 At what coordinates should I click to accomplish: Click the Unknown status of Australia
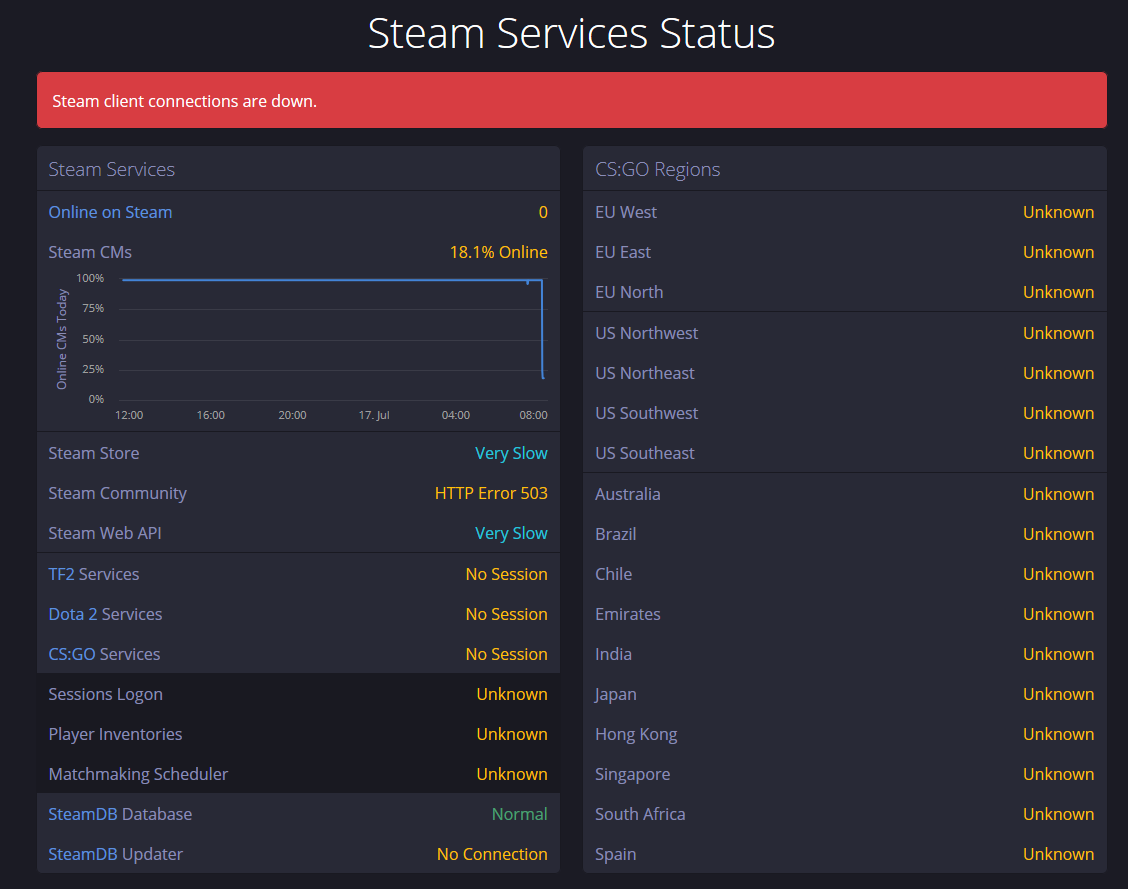(x=1059, y=494)
